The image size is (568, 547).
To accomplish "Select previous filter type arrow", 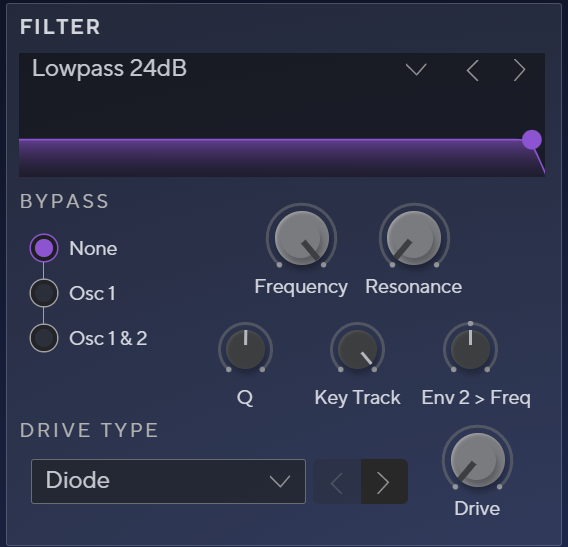I will coord(472,70).
